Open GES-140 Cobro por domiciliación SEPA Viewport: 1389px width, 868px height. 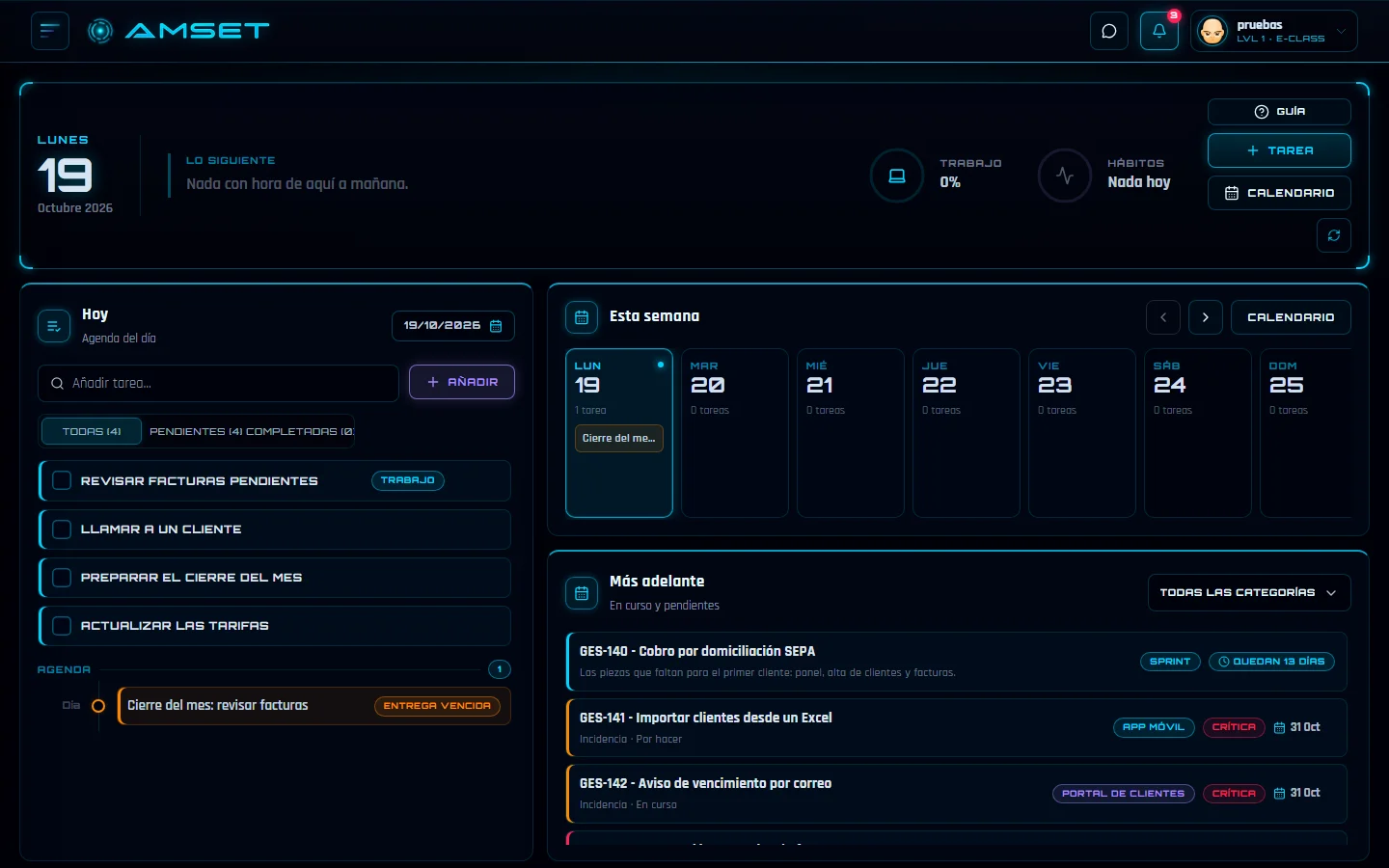(957, 662)
